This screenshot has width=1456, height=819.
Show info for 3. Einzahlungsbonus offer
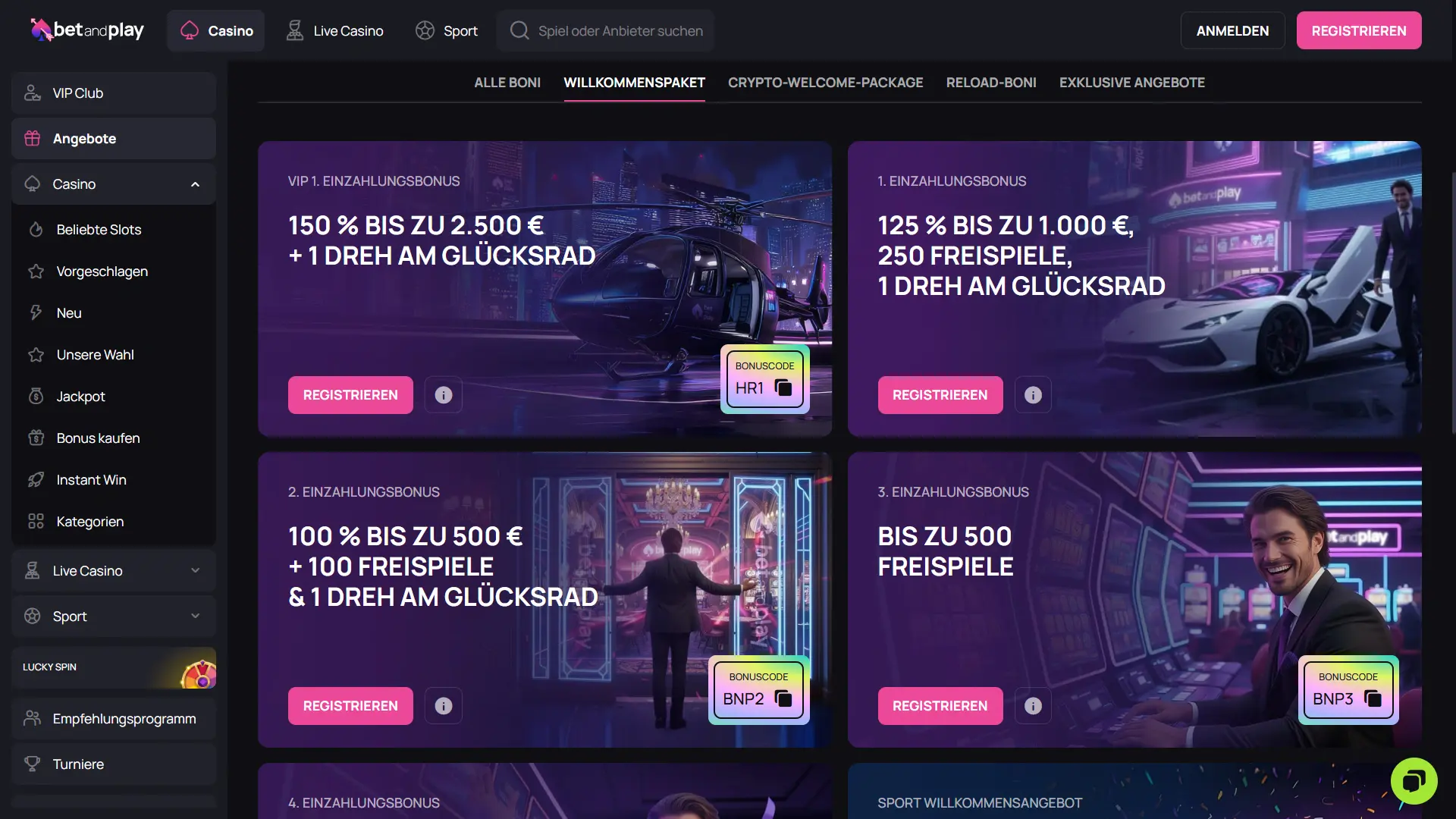tap(1033, 705)
